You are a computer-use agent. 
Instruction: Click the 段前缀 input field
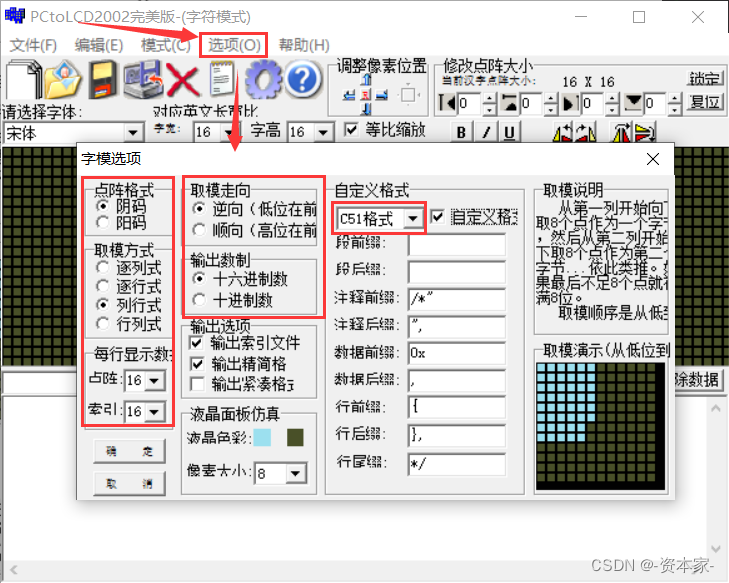(x=457, y=245)
